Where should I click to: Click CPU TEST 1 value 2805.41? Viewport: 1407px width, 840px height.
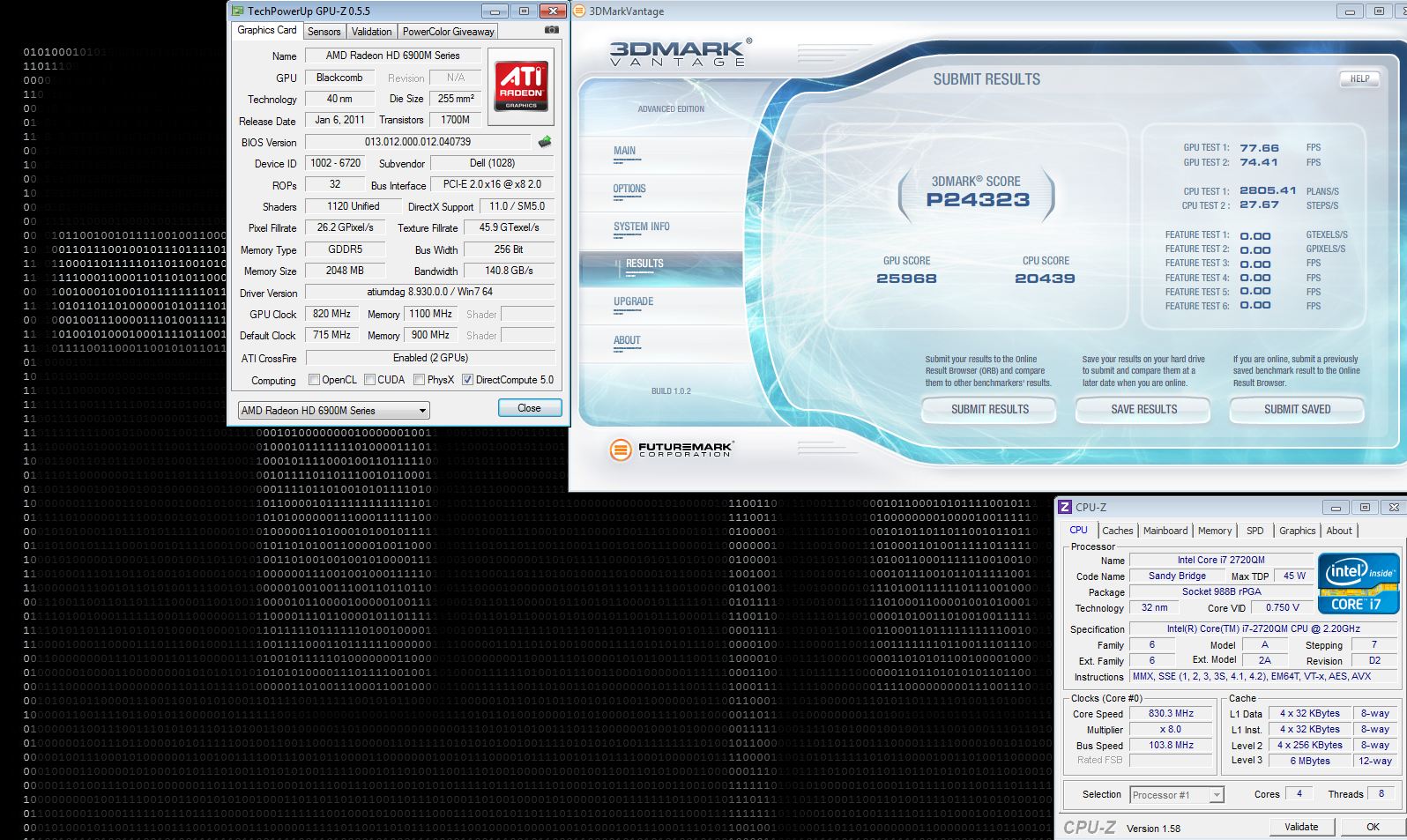pos(1268,190)
